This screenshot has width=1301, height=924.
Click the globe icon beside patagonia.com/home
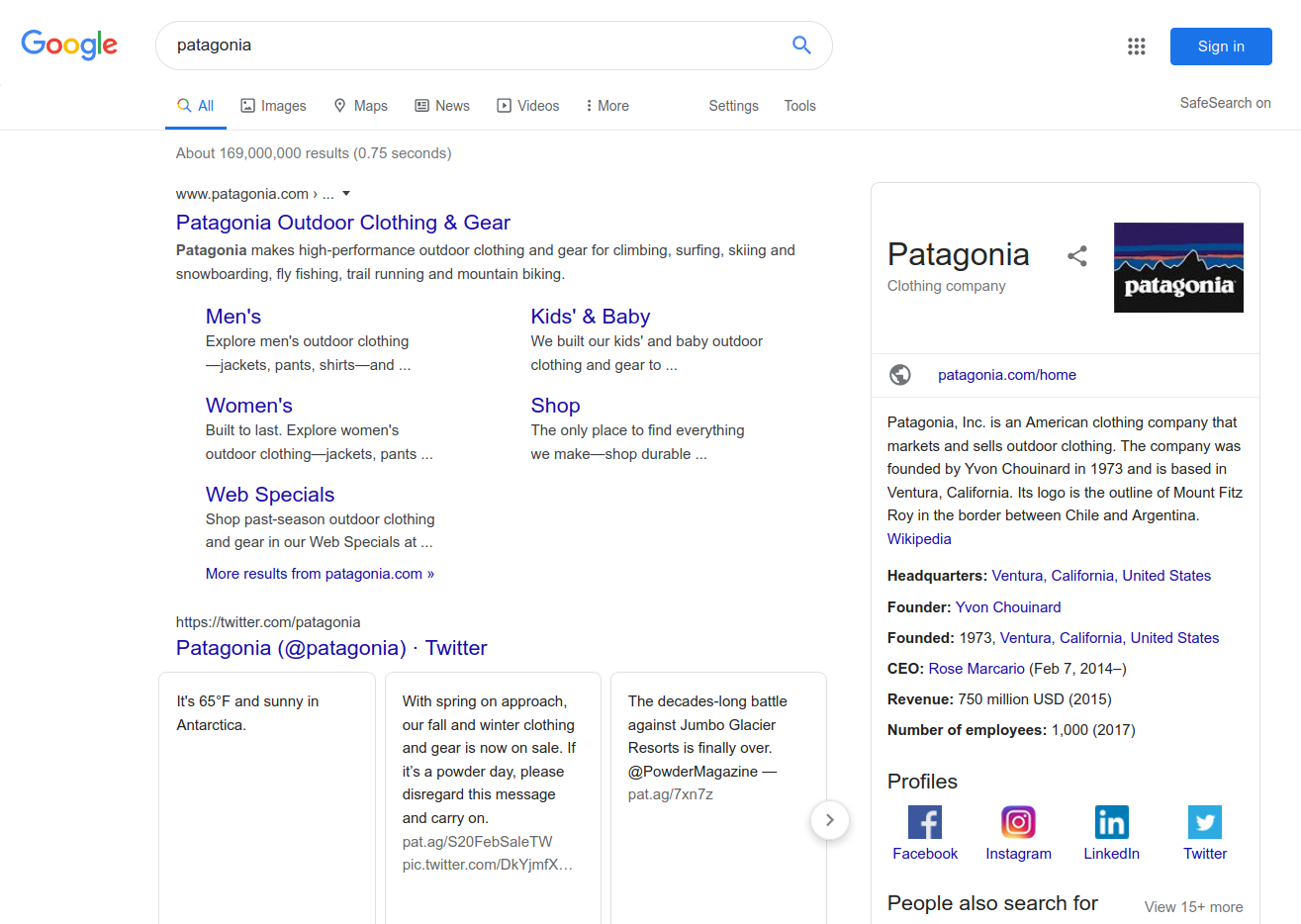(900, 375)
